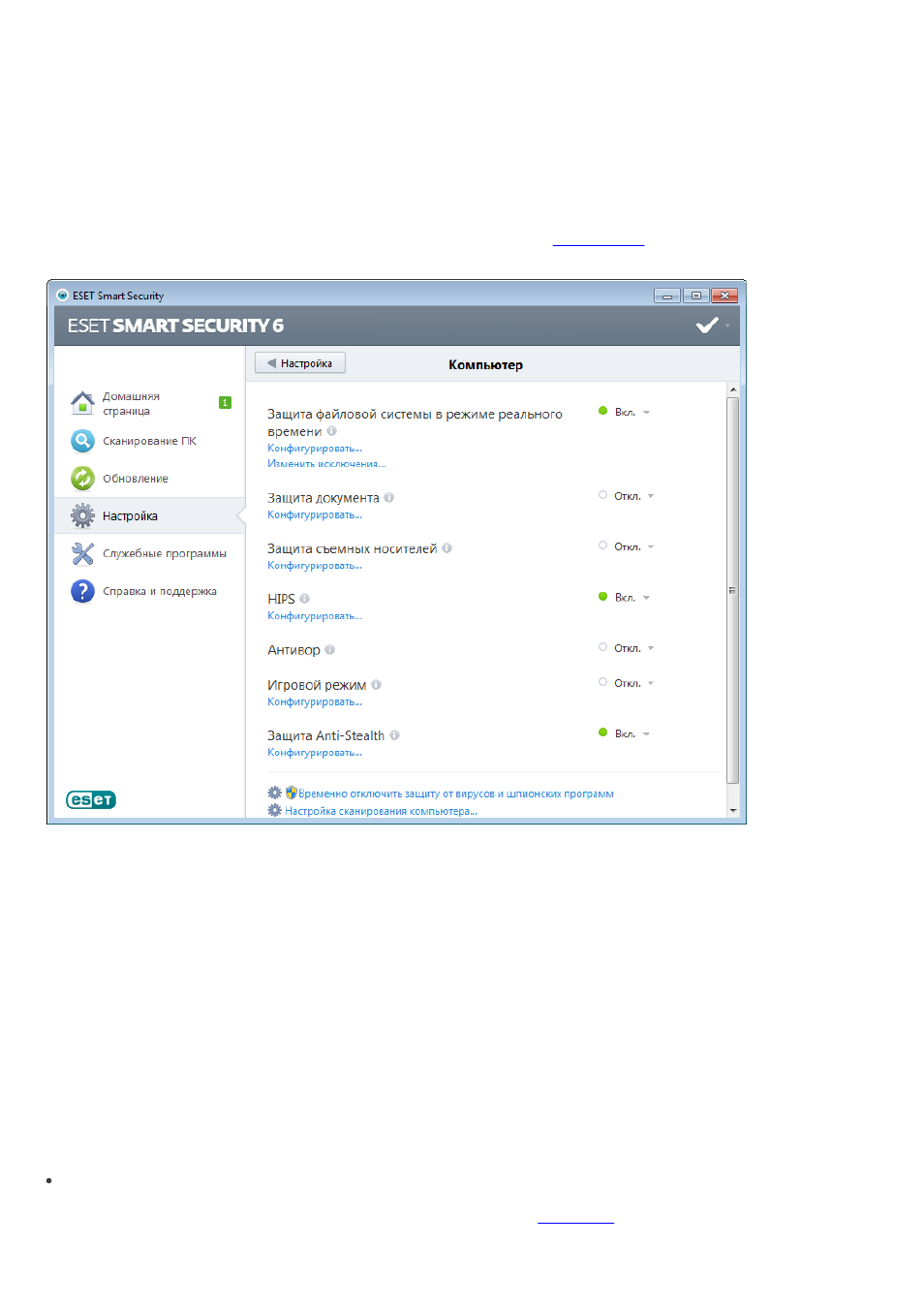Image resolution: width=924 pixels, height=1308 pixels.
Task: Click the Справка и поддержка question icon
Action: 82,591
